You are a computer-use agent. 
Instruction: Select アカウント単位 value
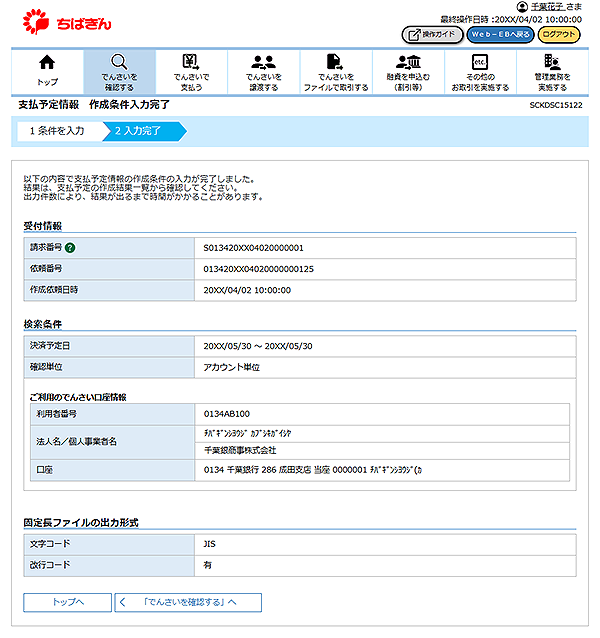[231, 367]
